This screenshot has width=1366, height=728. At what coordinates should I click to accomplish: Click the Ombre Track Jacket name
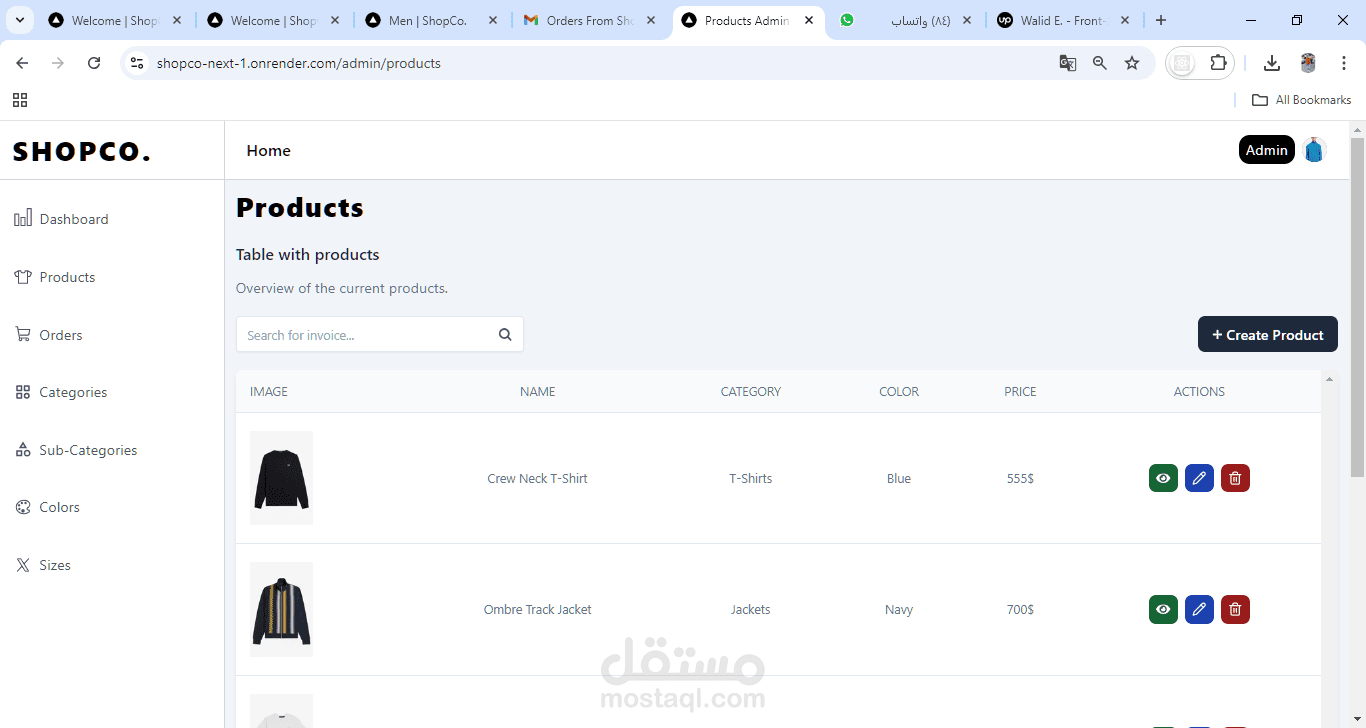537,609
